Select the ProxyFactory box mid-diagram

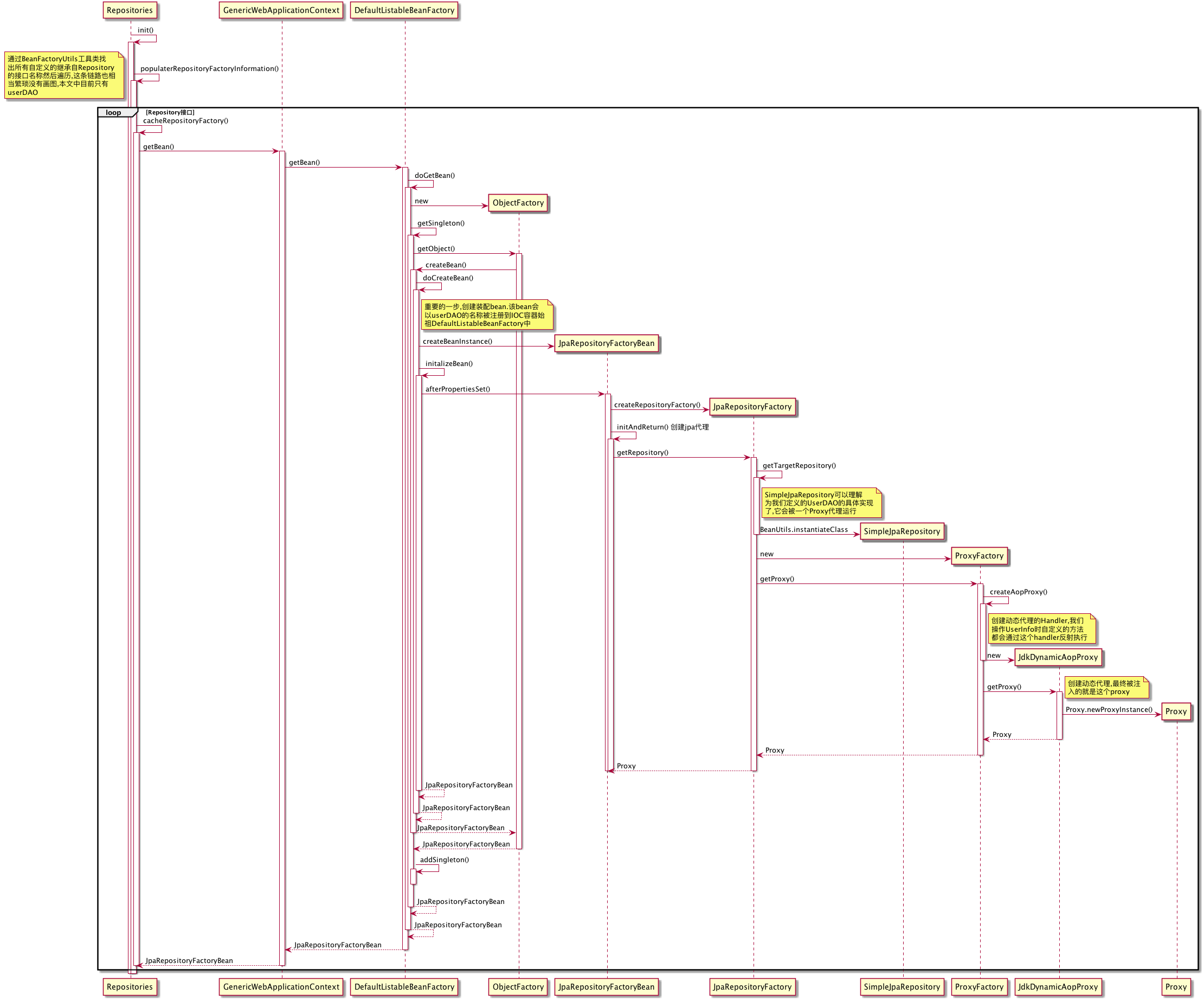pyautogui.click(x=978, y=556)
